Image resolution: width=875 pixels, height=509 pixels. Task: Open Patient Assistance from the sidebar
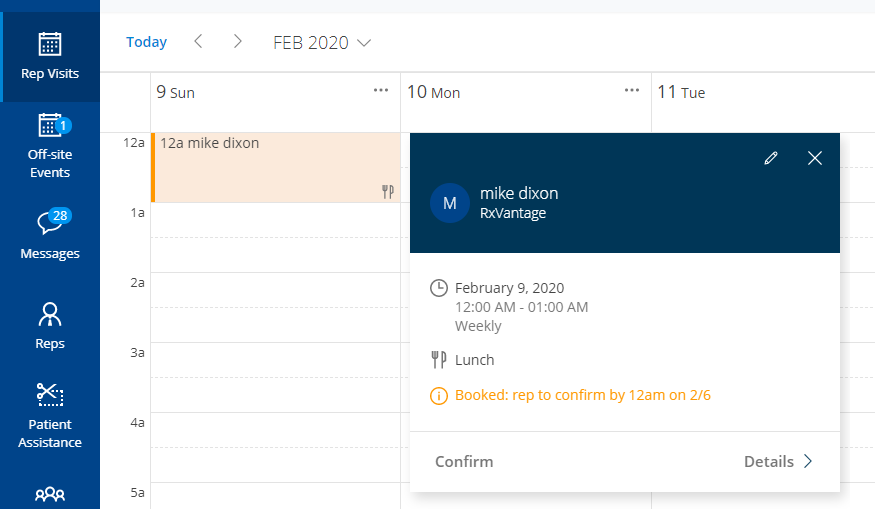[x=49, y=414]
